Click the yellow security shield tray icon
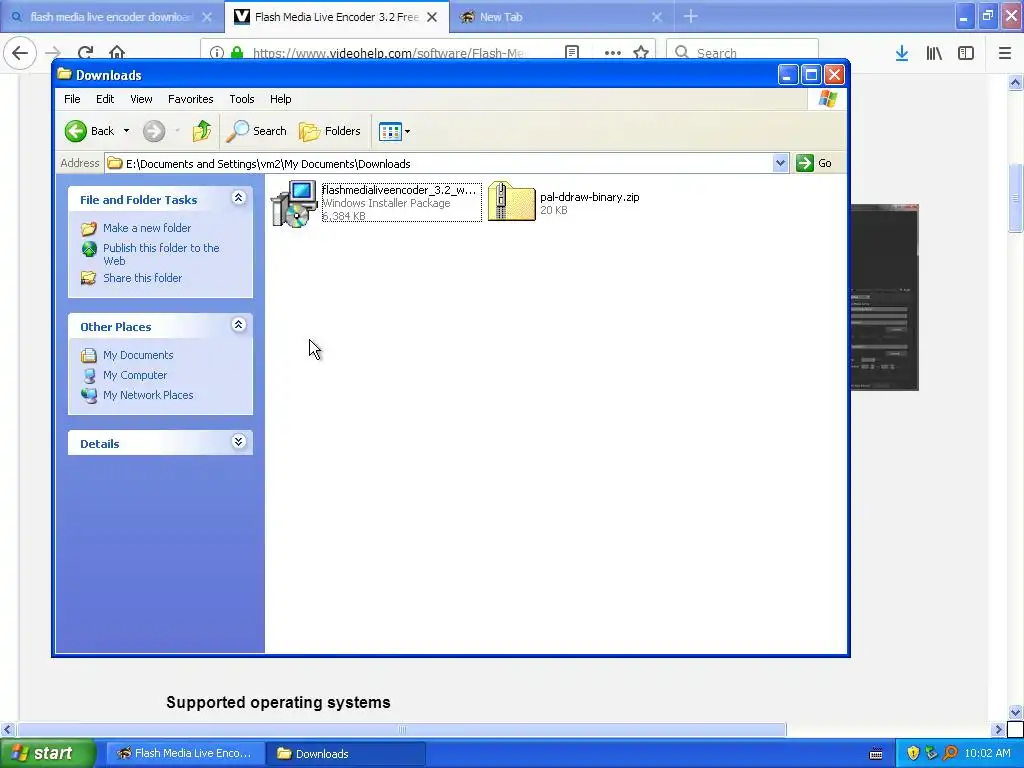The width and height of the screenshot is (1024, 768). point(912,754)
